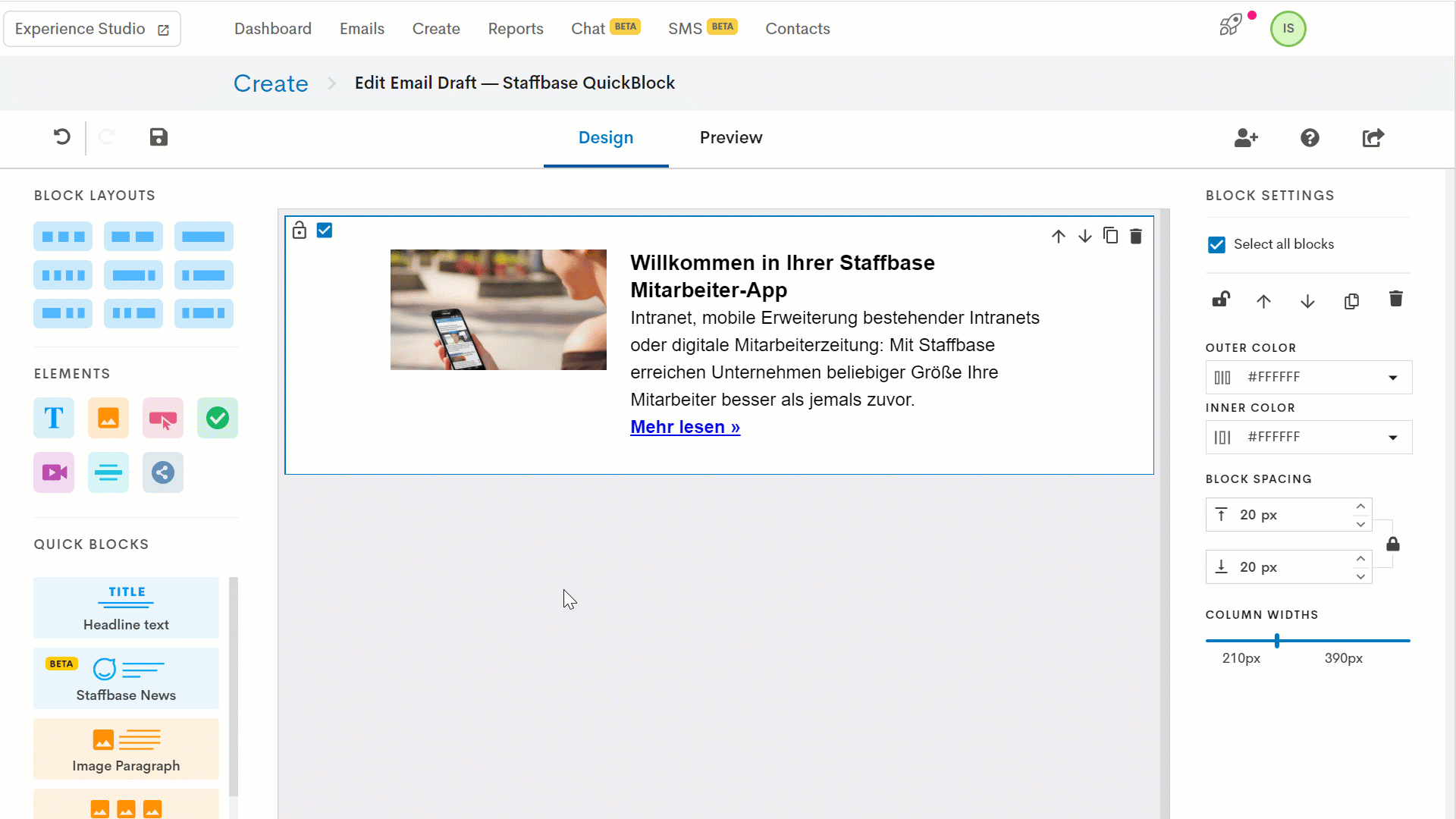Copy block in Block Settings panel
This screenshot has width=1456, height=819.
1351,301
